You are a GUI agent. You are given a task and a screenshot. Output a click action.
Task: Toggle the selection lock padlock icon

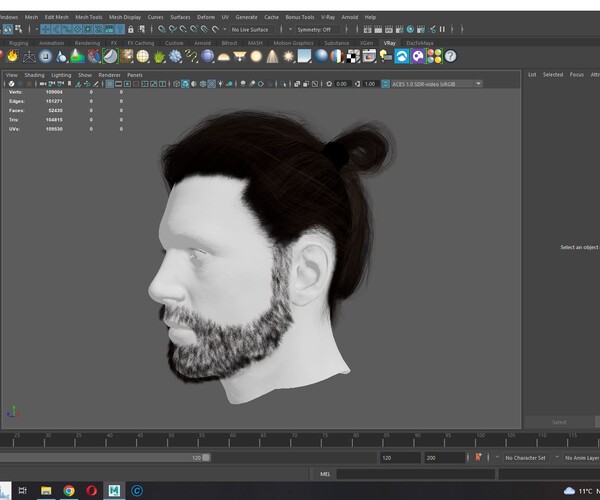point(131,29)
